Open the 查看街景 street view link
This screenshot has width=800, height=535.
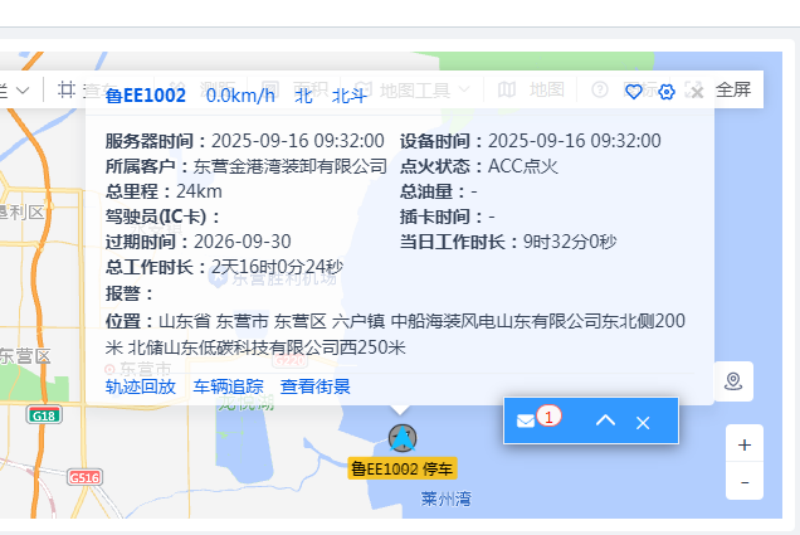coord(315,386)
